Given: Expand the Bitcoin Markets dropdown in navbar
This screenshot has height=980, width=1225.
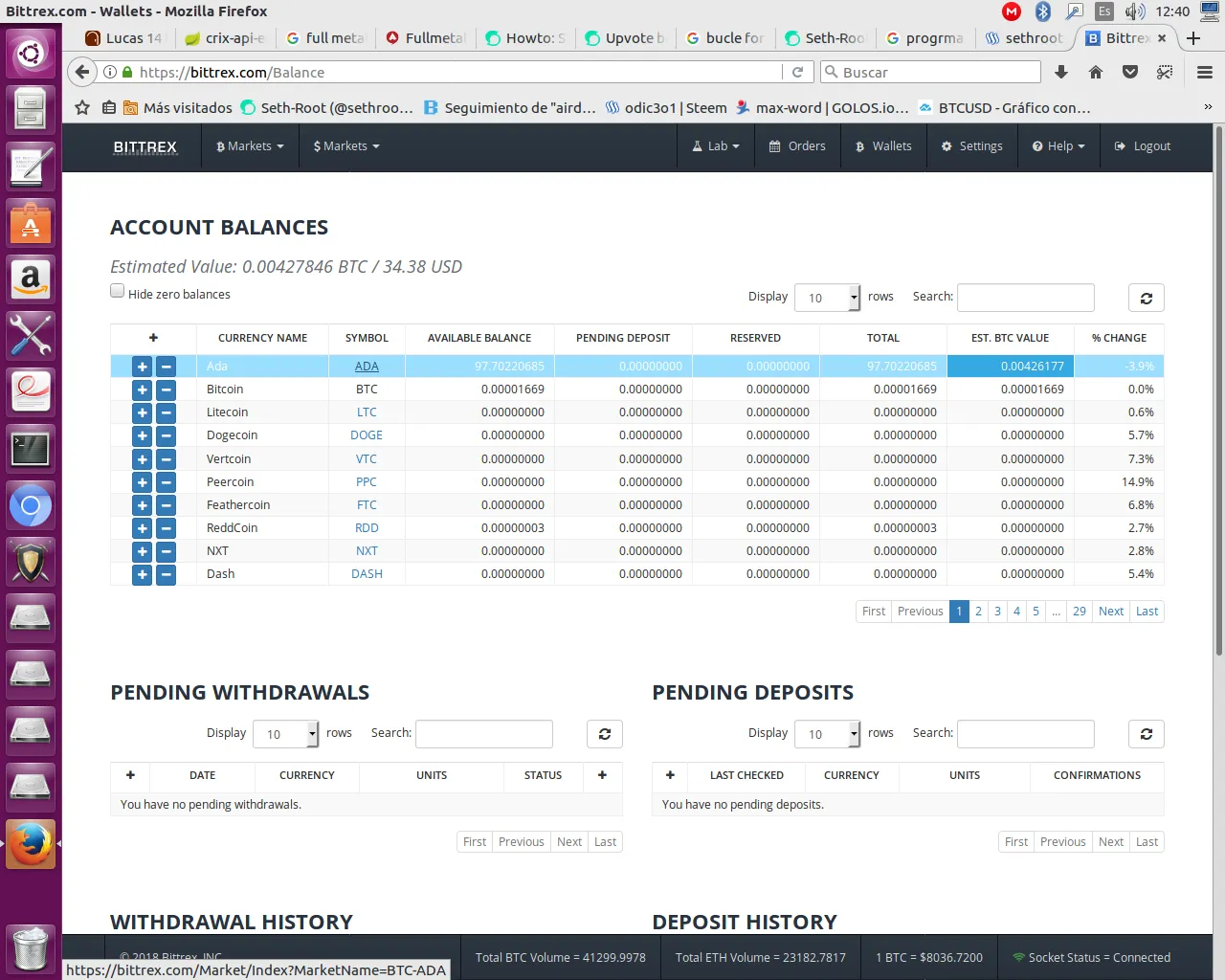Looking at the screenshot, I should 250,146.
